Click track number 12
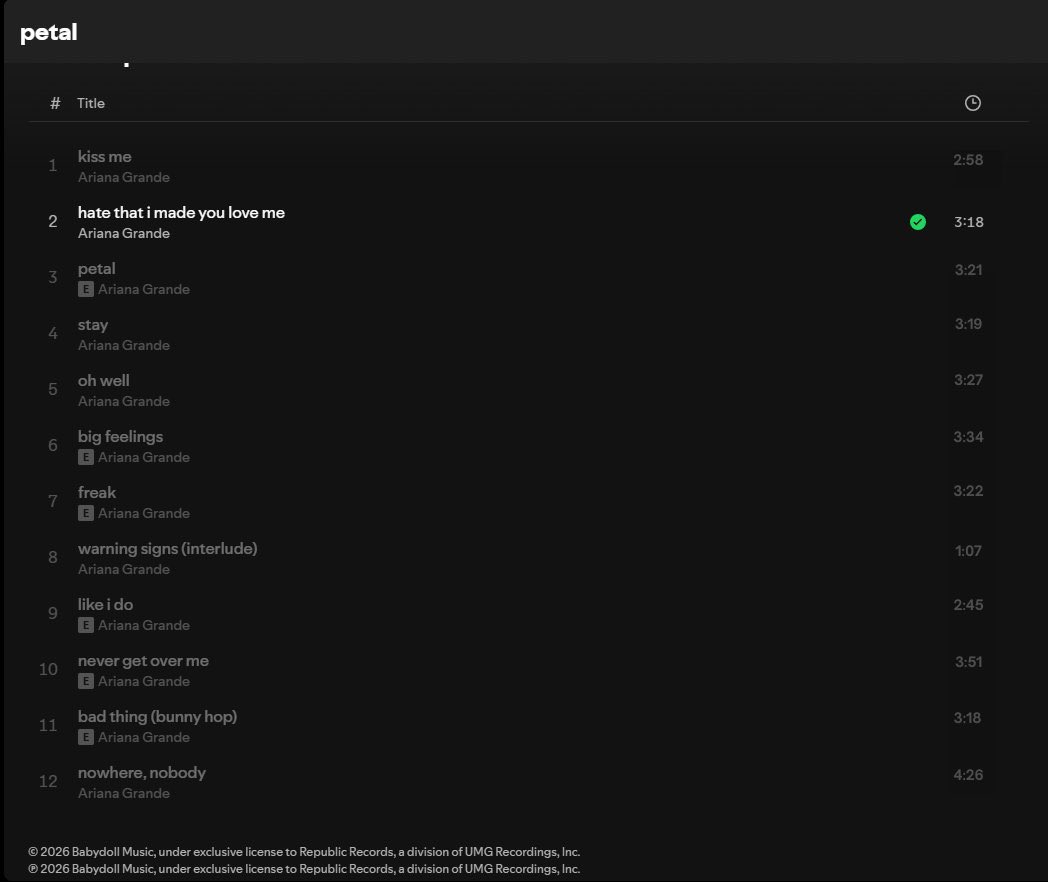The height and width of the screenshot is (882, 1048). coord(48,781)
